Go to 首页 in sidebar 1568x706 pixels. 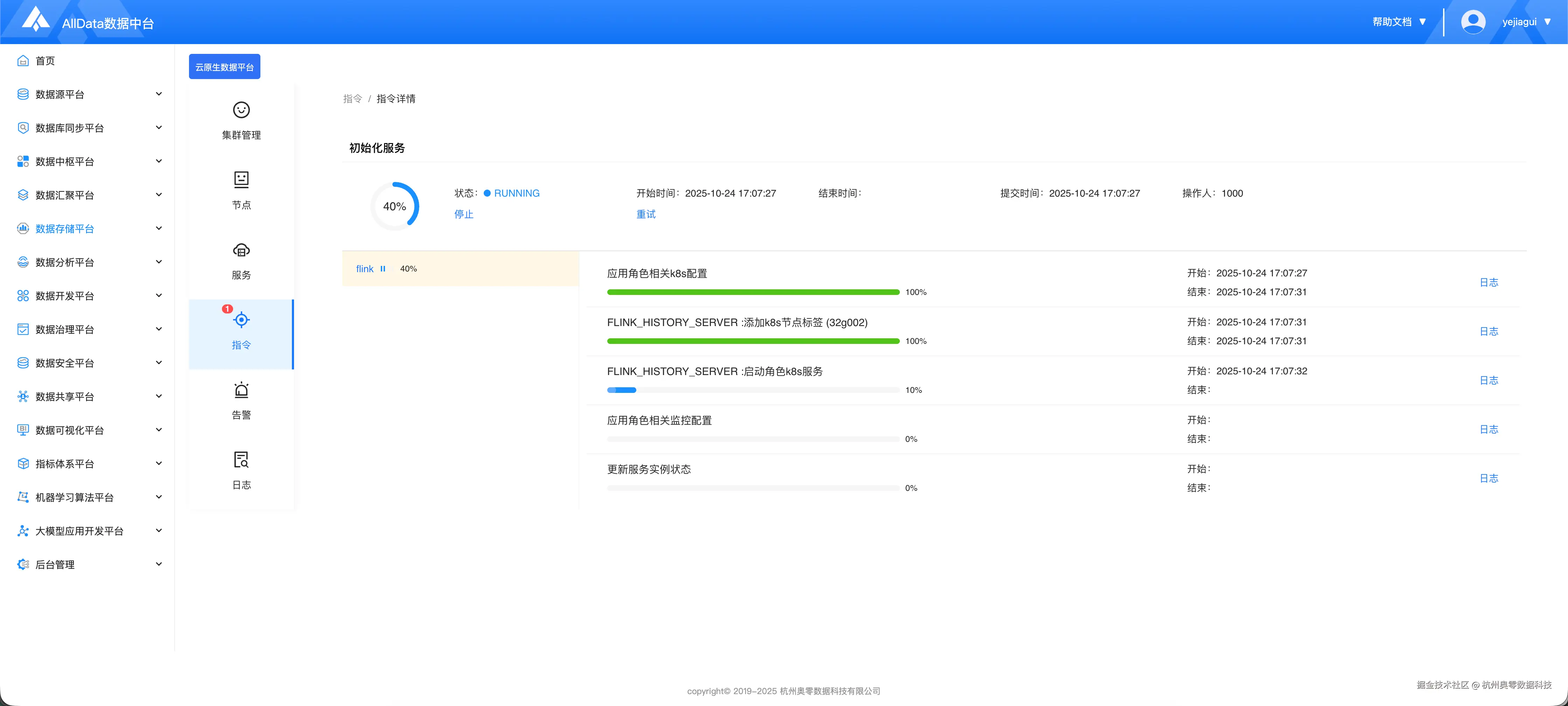(45, 61)
